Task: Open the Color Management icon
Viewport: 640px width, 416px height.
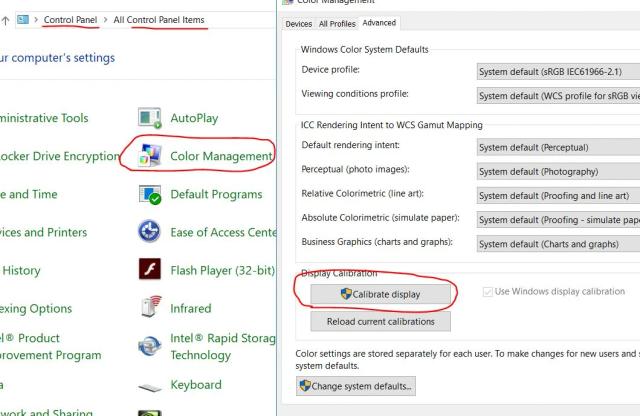Action: tap(149, 156)
